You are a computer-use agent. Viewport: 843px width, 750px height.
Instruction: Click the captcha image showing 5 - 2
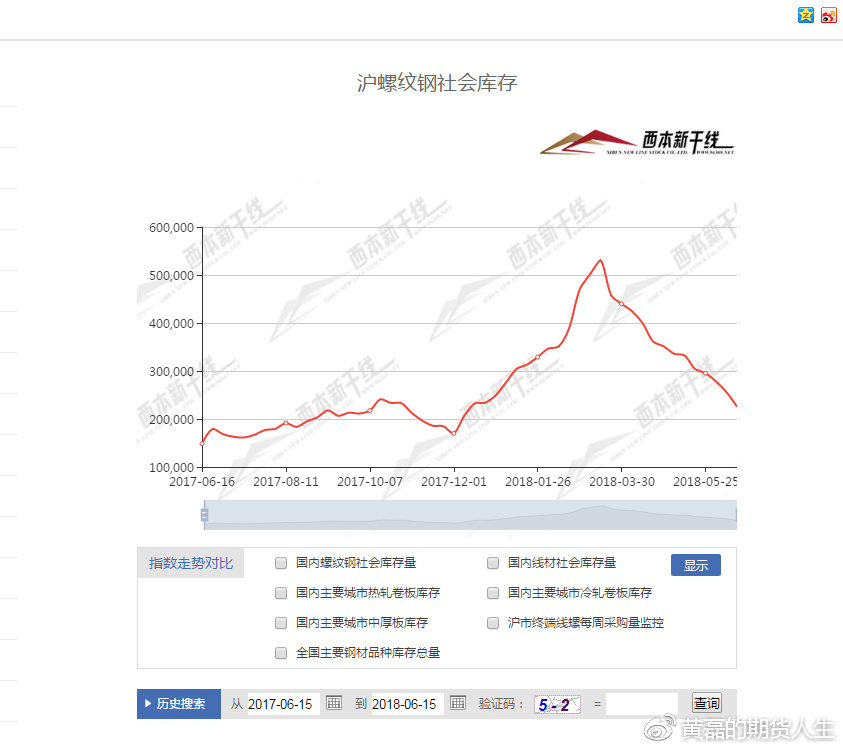(x=556, y=704)
